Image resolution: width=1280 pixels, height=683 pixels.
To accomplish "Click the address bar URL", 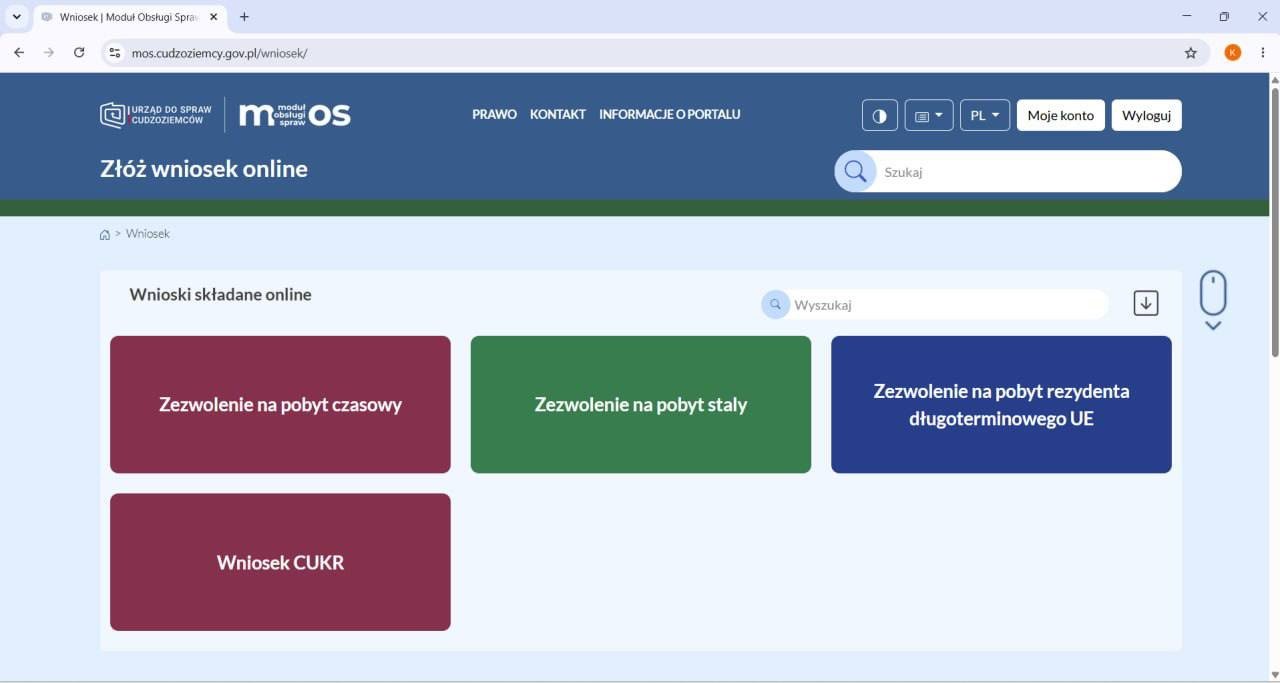I will (x=220, y=53).
